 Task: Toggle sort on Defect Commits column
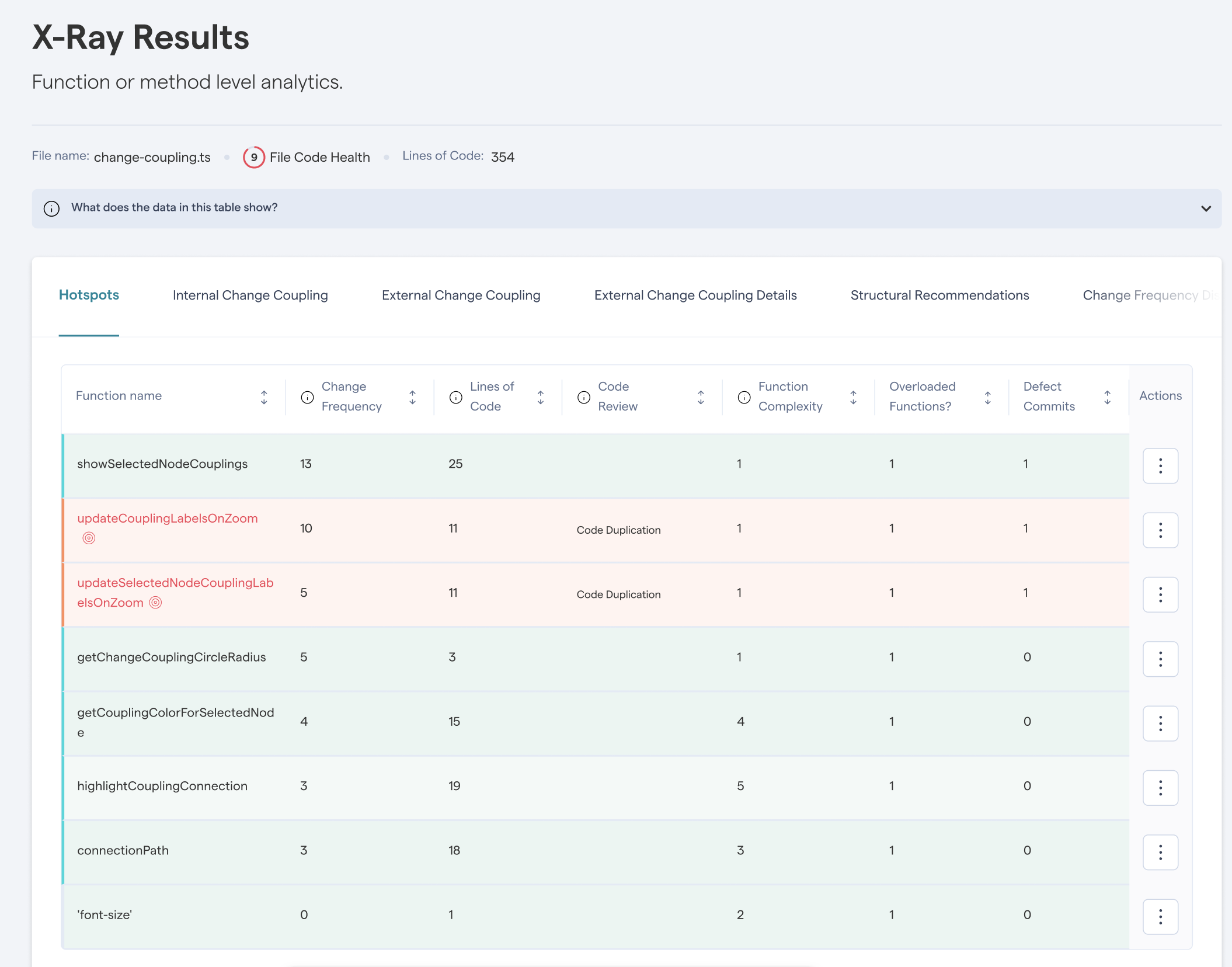point(1107,397)
